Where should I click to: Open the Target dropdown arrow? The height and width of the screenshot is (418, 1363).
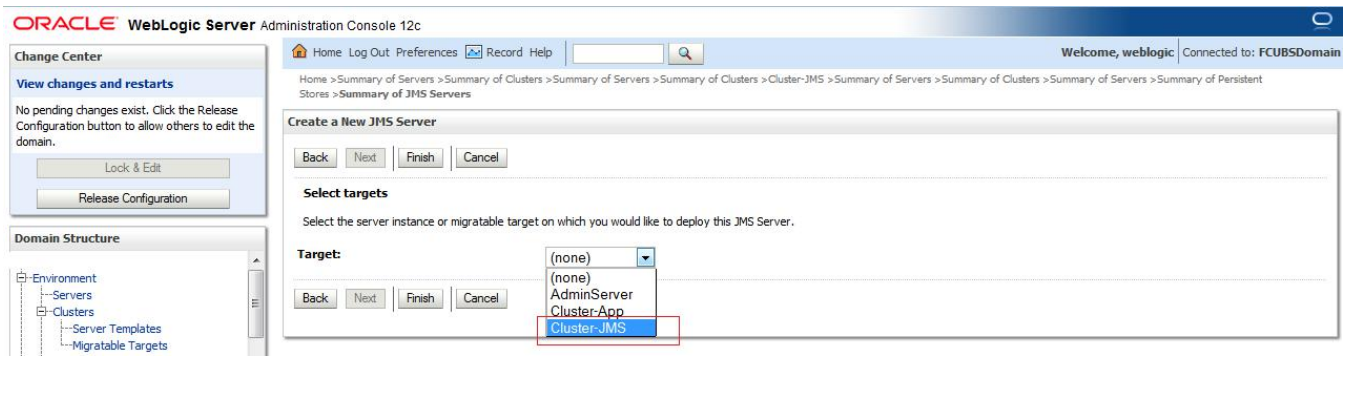pos(646,257)
